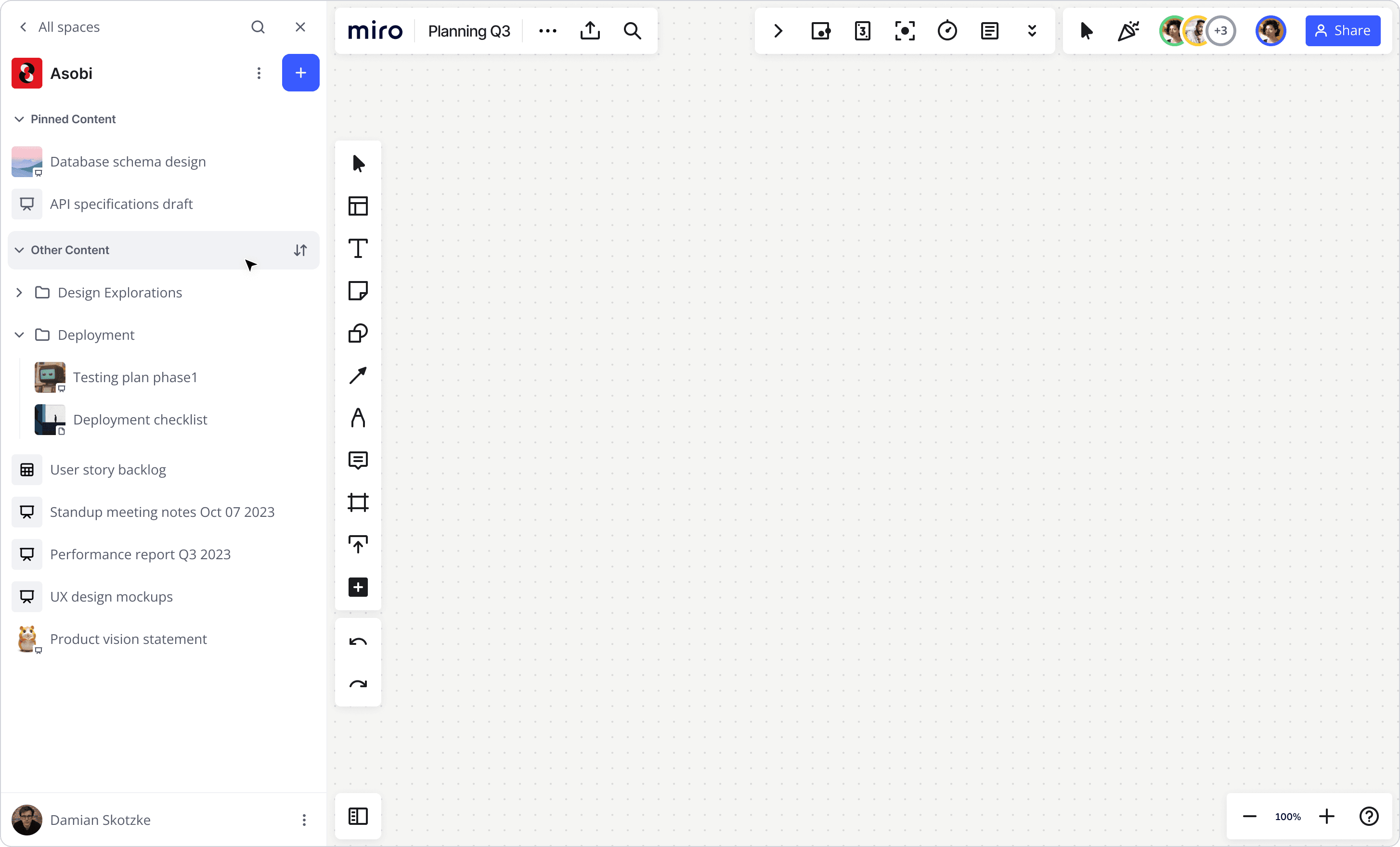Select the Text tool

358,248
